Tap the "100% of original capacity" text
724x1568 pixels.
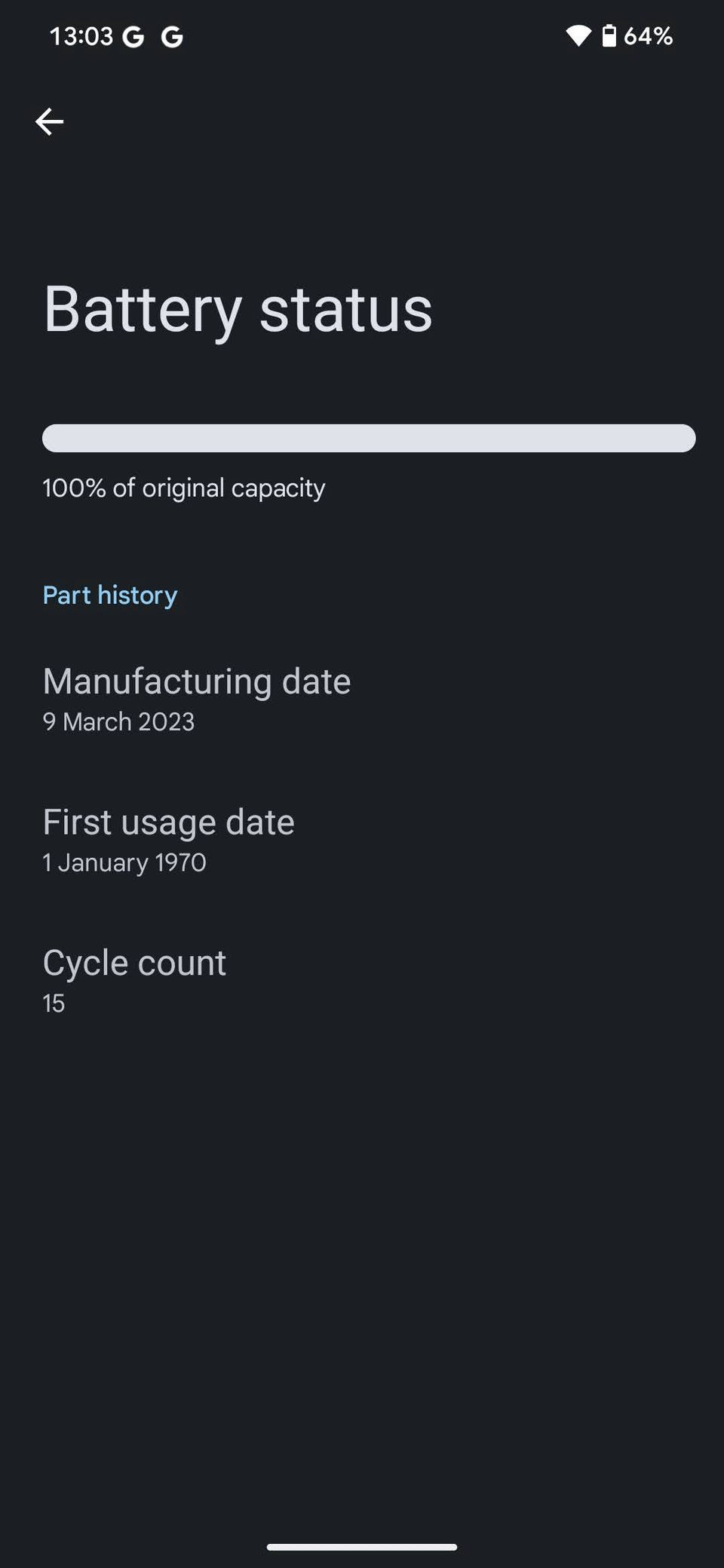[184, 488]
